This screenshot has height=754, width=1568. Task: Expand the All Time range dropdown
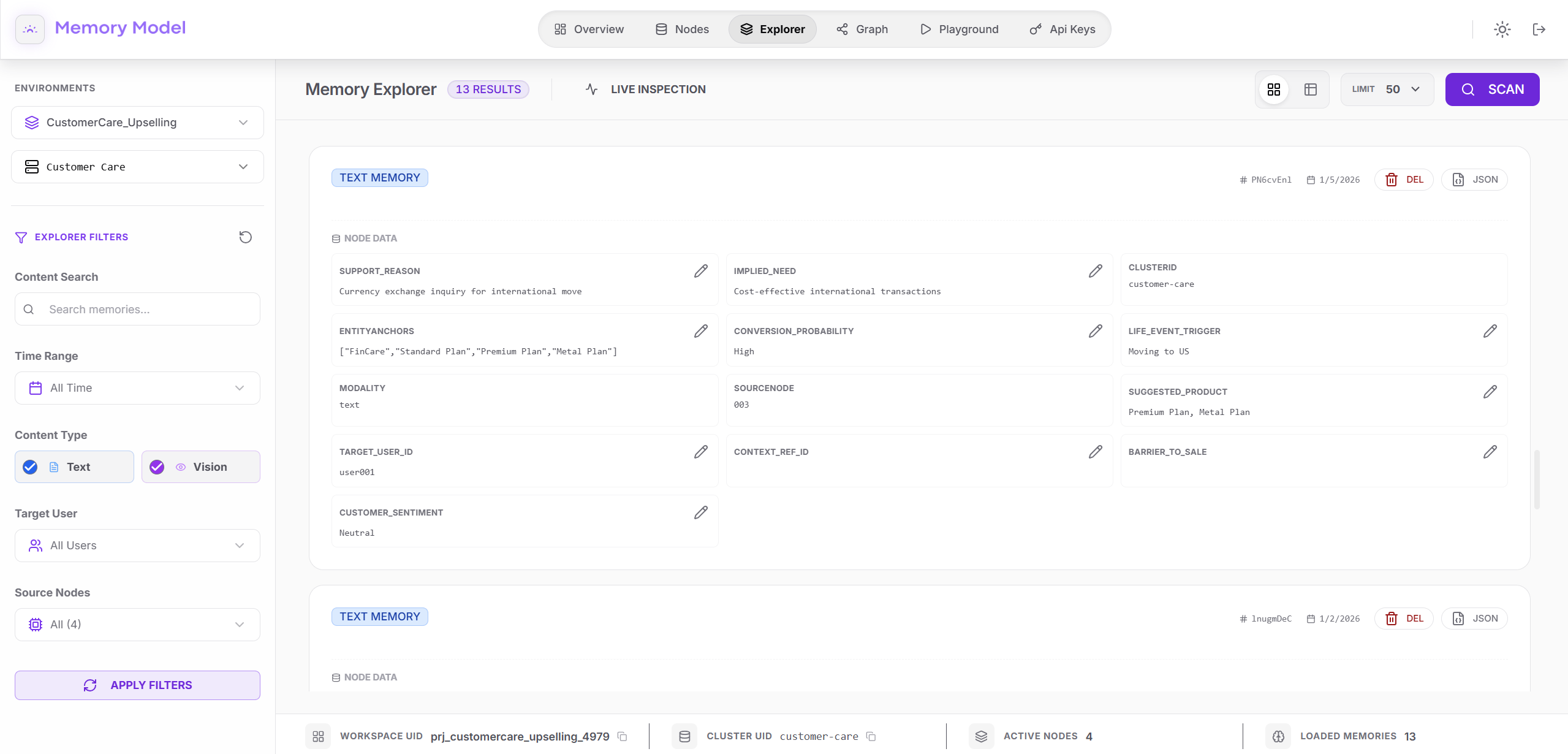coord(137,388)
